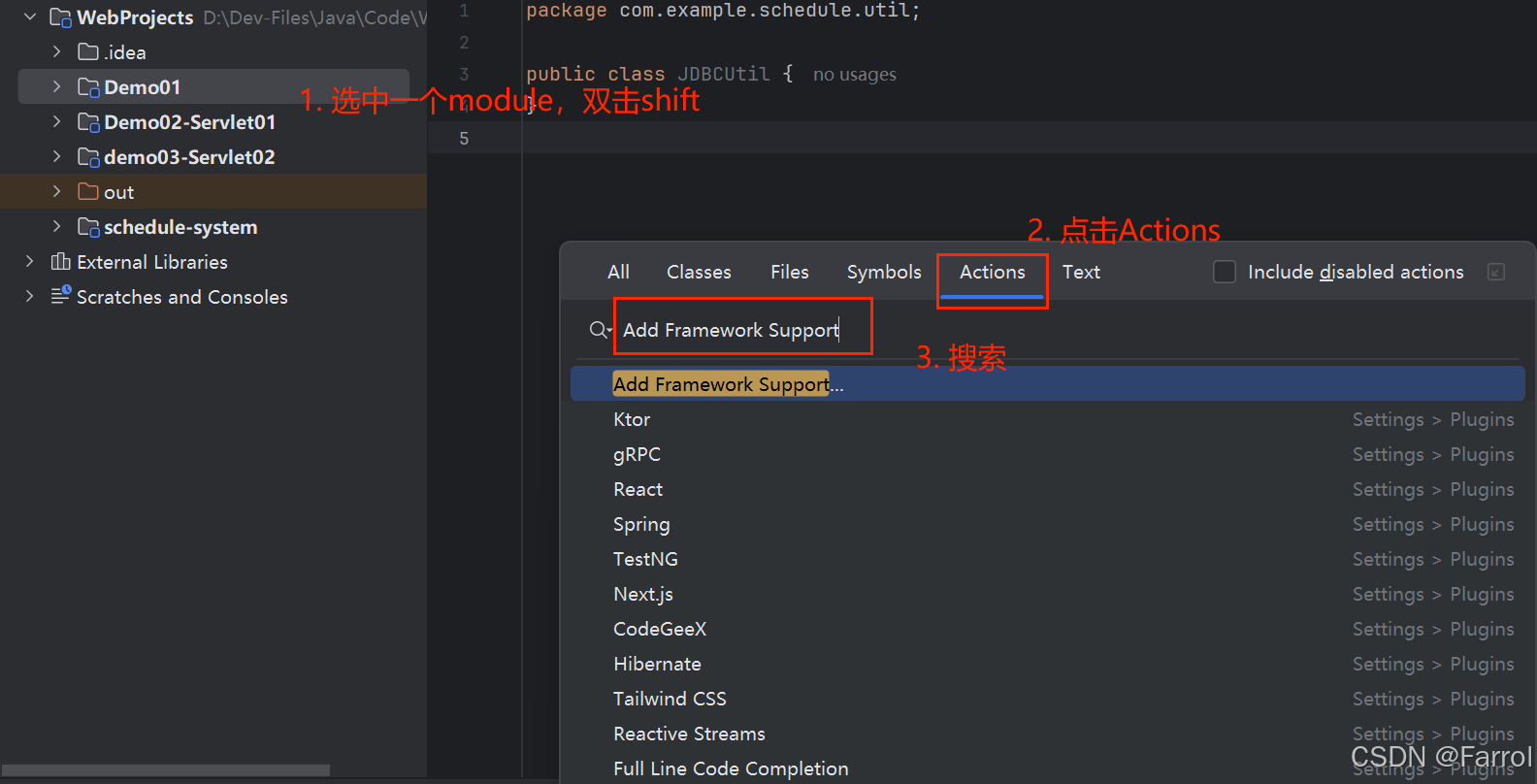This screenshot has height=784, width=1537.
Task: Expand the out folder
Action: [x=56, y=192]
